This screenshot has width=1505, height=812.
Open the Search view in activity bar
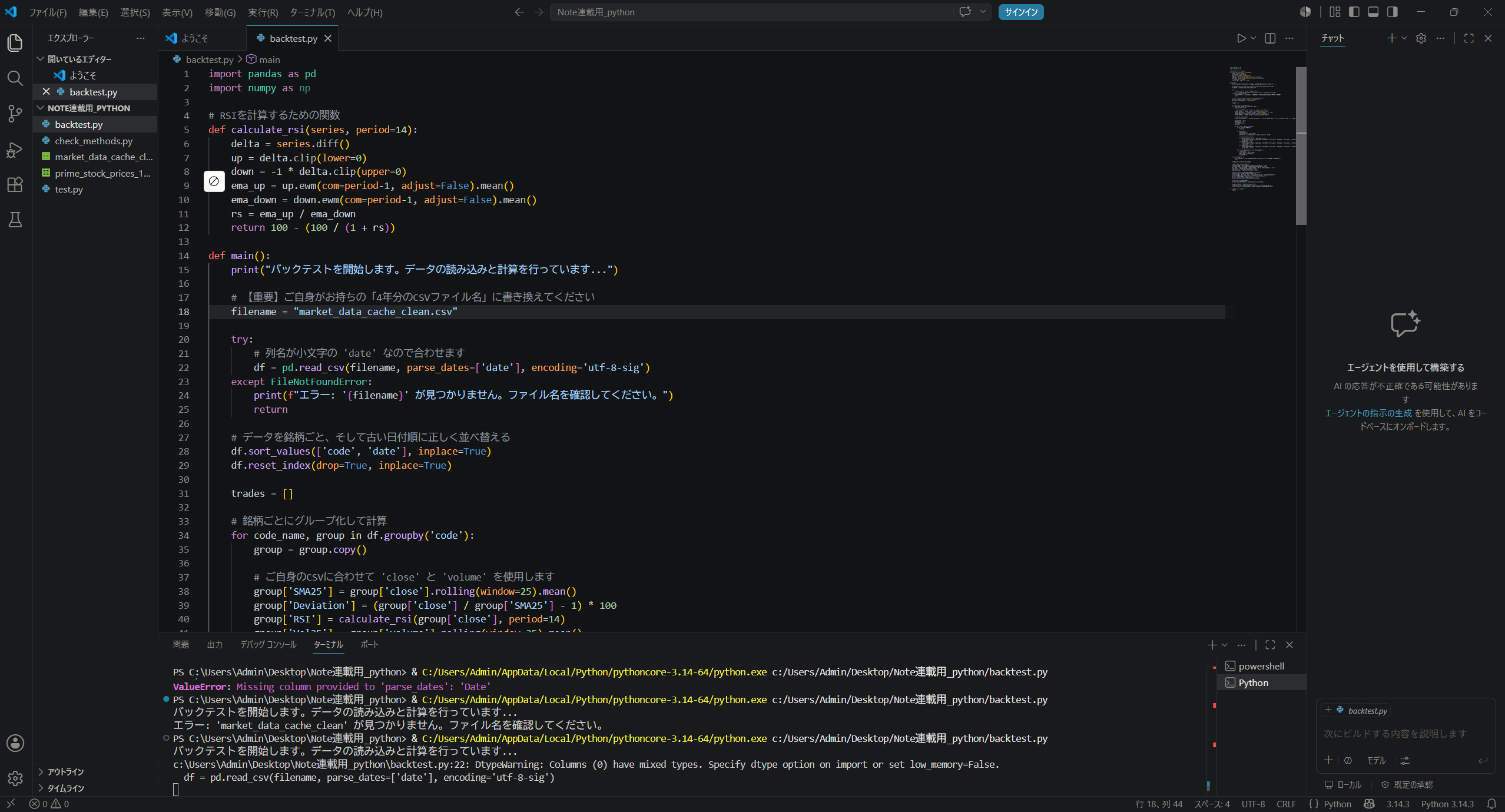pos(15,78)
